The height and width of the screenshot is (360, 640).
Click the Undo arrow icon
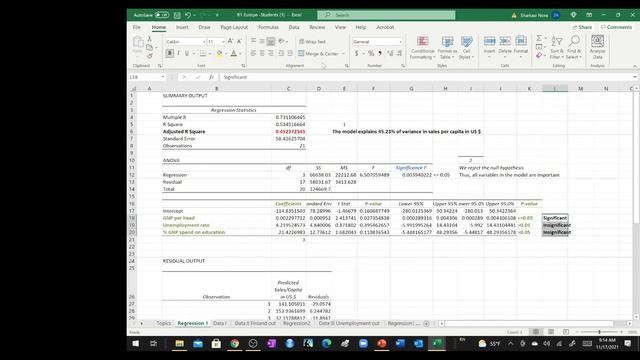(x=187, y=15)
